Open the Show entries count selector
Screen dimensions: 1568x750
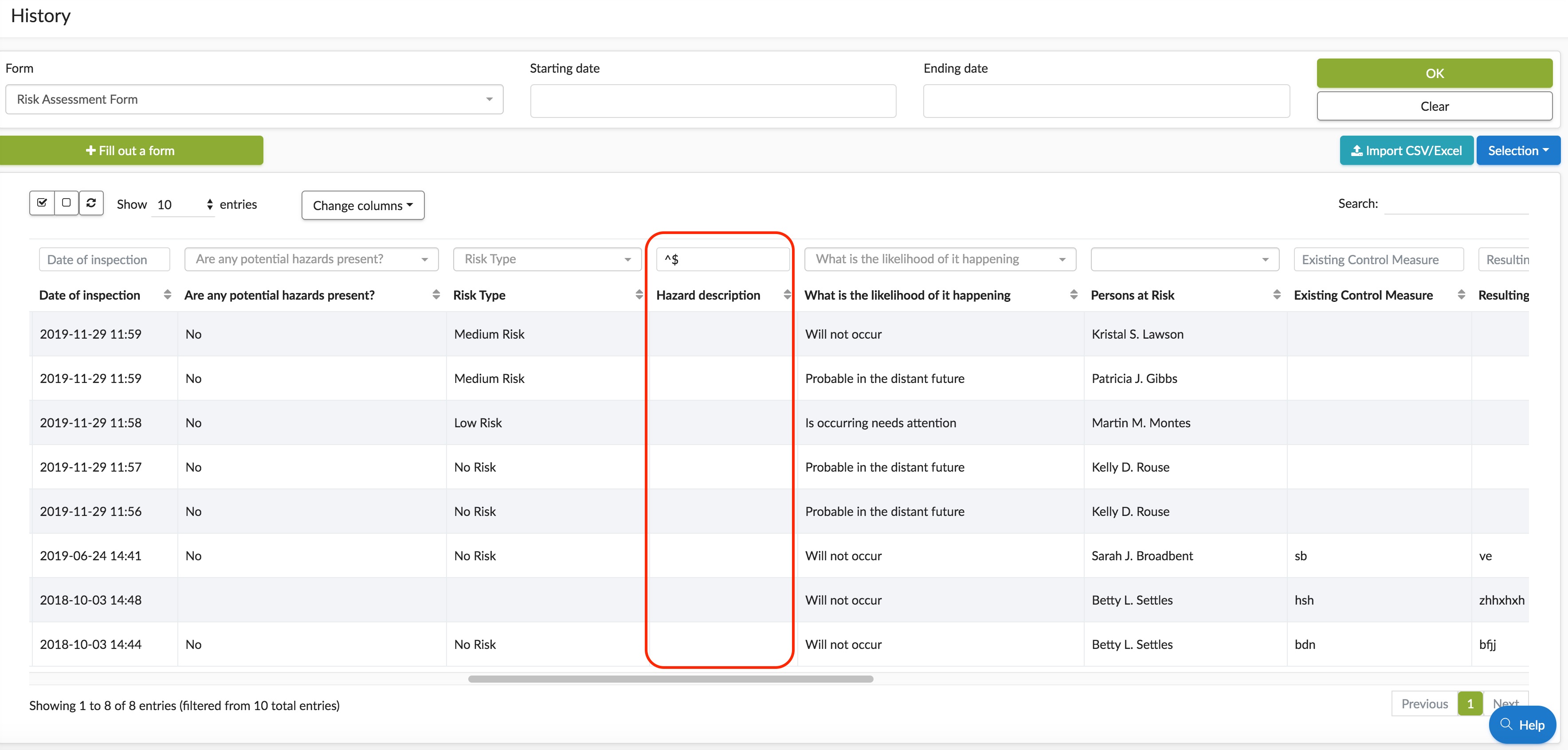coord(183,204)
